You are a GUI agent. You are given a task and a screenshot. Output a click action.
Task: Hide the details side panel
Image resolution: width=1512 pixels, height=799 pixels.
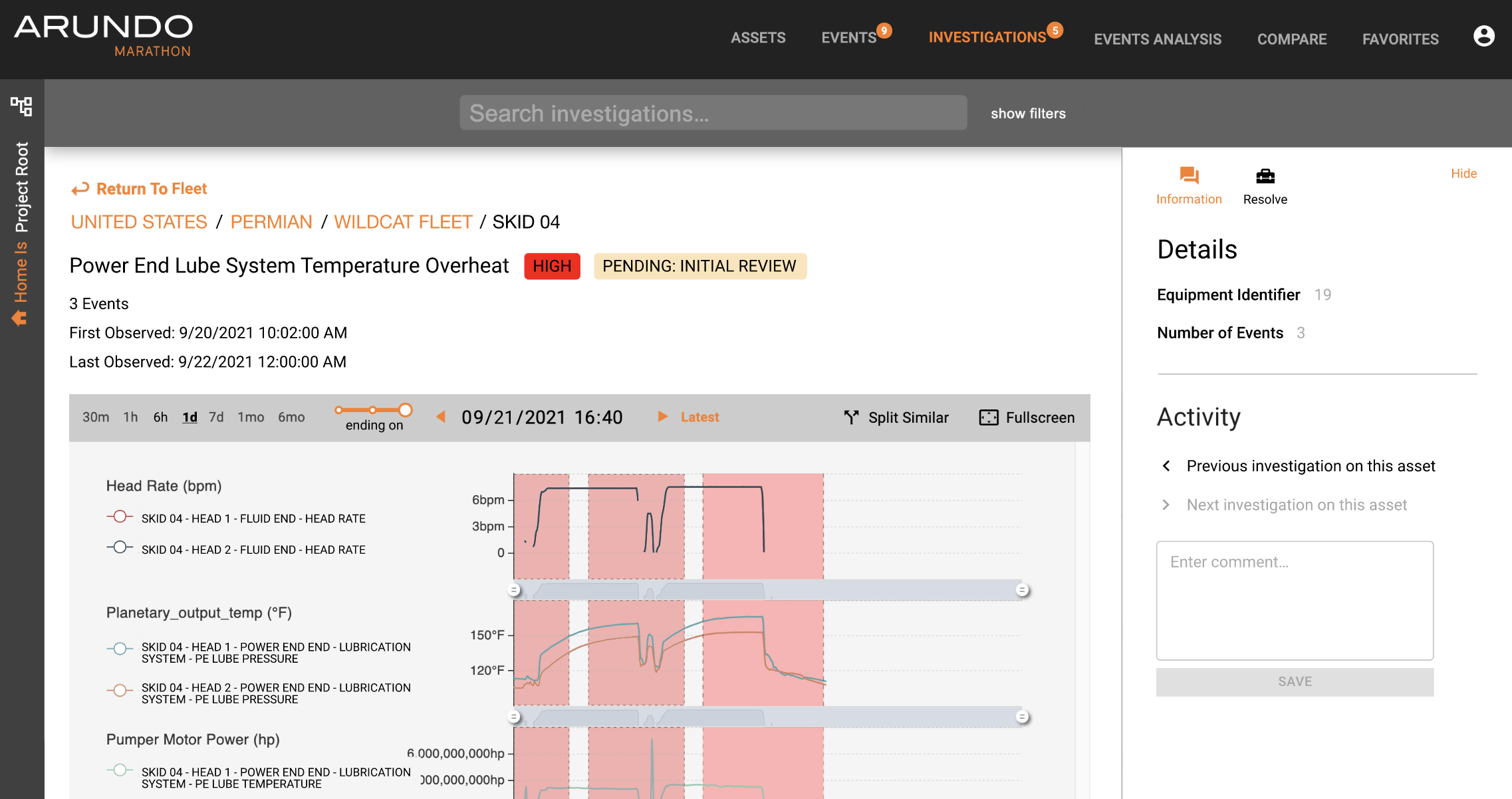pos(1463,173)
